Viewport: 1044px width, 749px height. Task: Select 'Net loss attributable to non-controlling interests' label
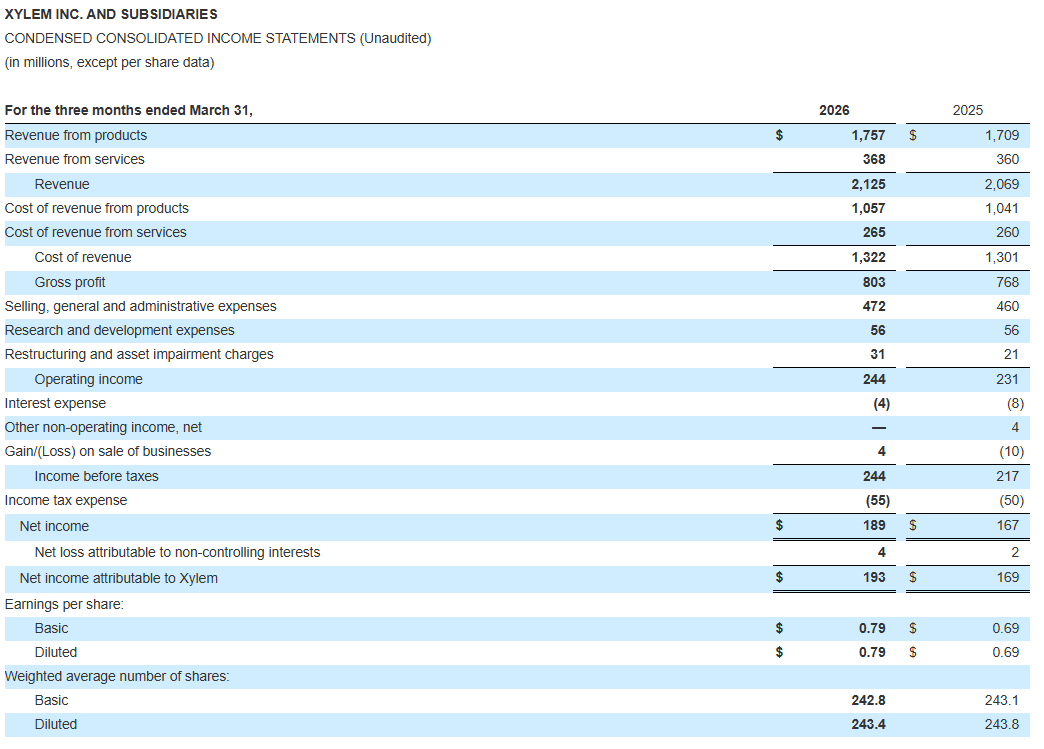(177, 553)
